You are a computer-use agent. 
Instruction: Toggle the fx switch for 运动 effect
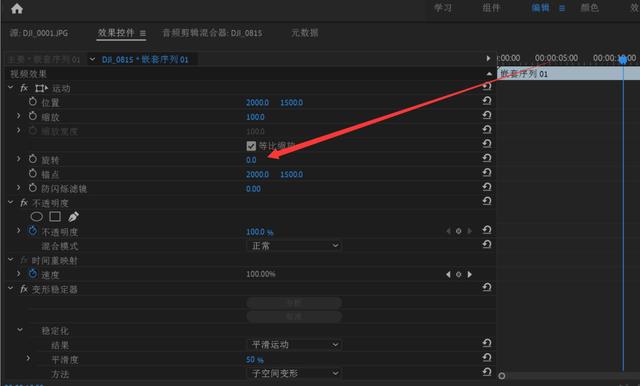pyautogui.click(x=24, y=88)
